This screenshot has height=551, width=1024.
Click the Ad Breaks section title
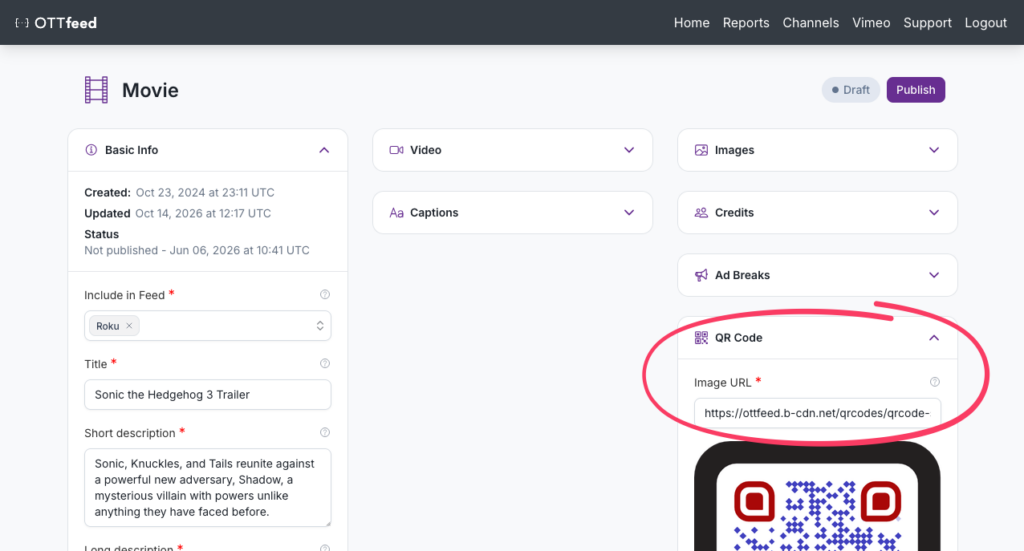tap(742, 276)
